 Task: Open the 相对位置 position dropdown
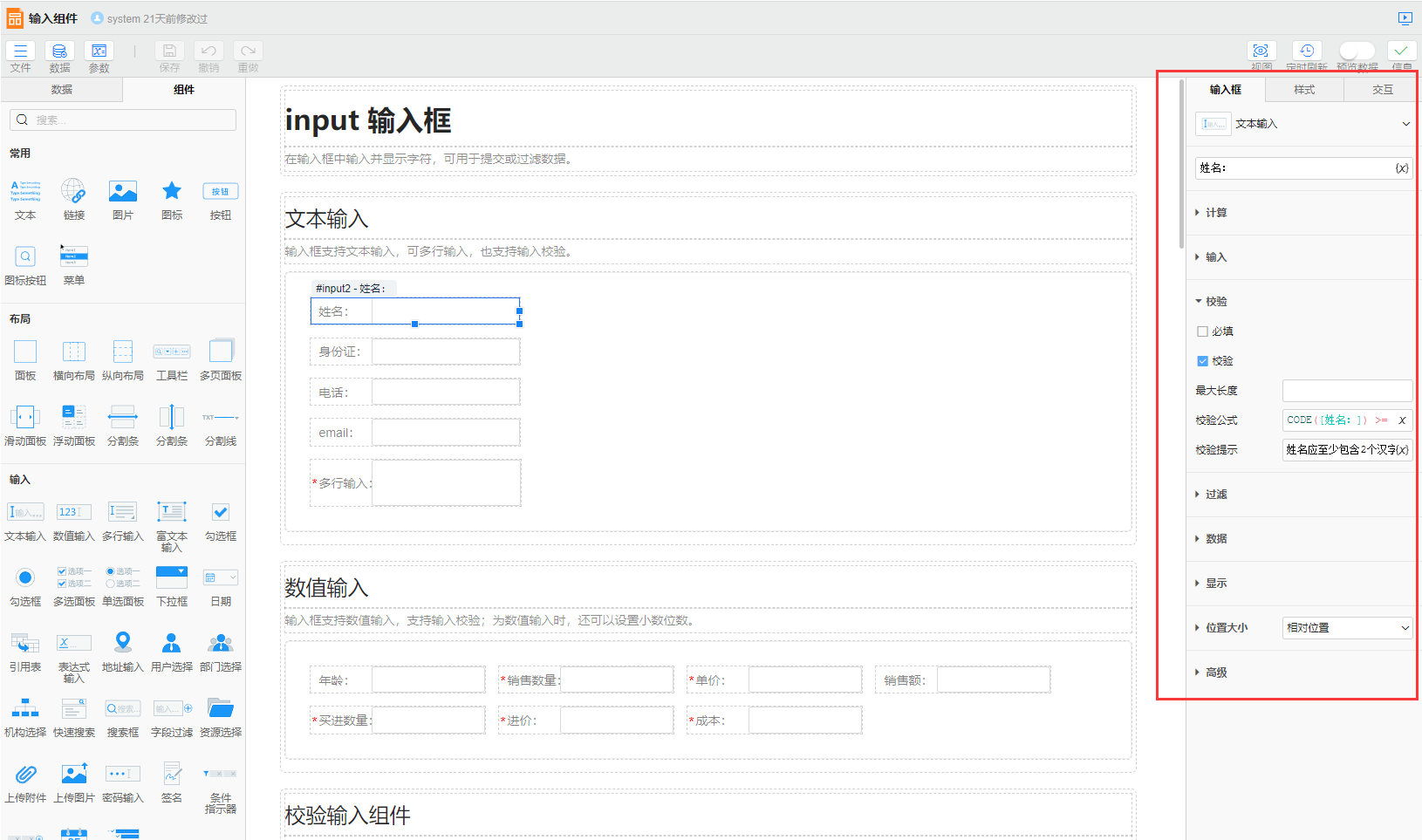tap(1347, 628)
